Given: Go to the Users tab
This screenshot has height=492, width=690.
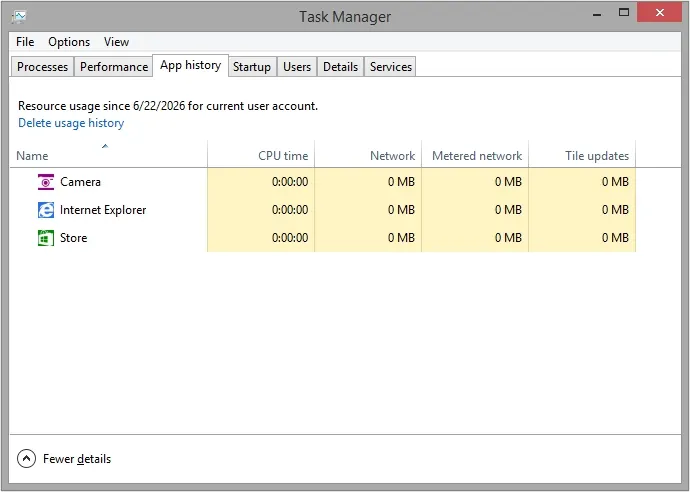Looking at the screenshot, I should 297,67.
